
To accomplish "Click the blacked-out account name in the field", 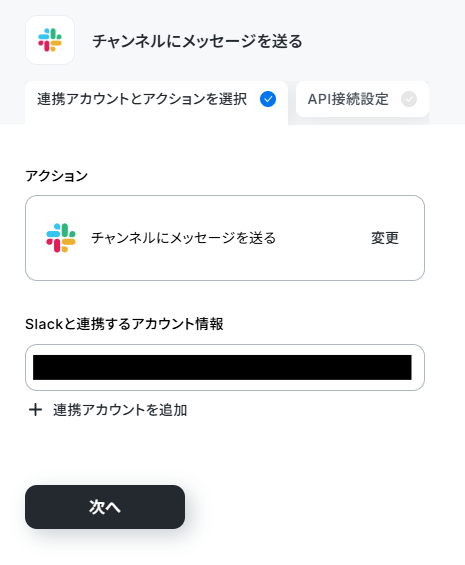I will (222, 367).
